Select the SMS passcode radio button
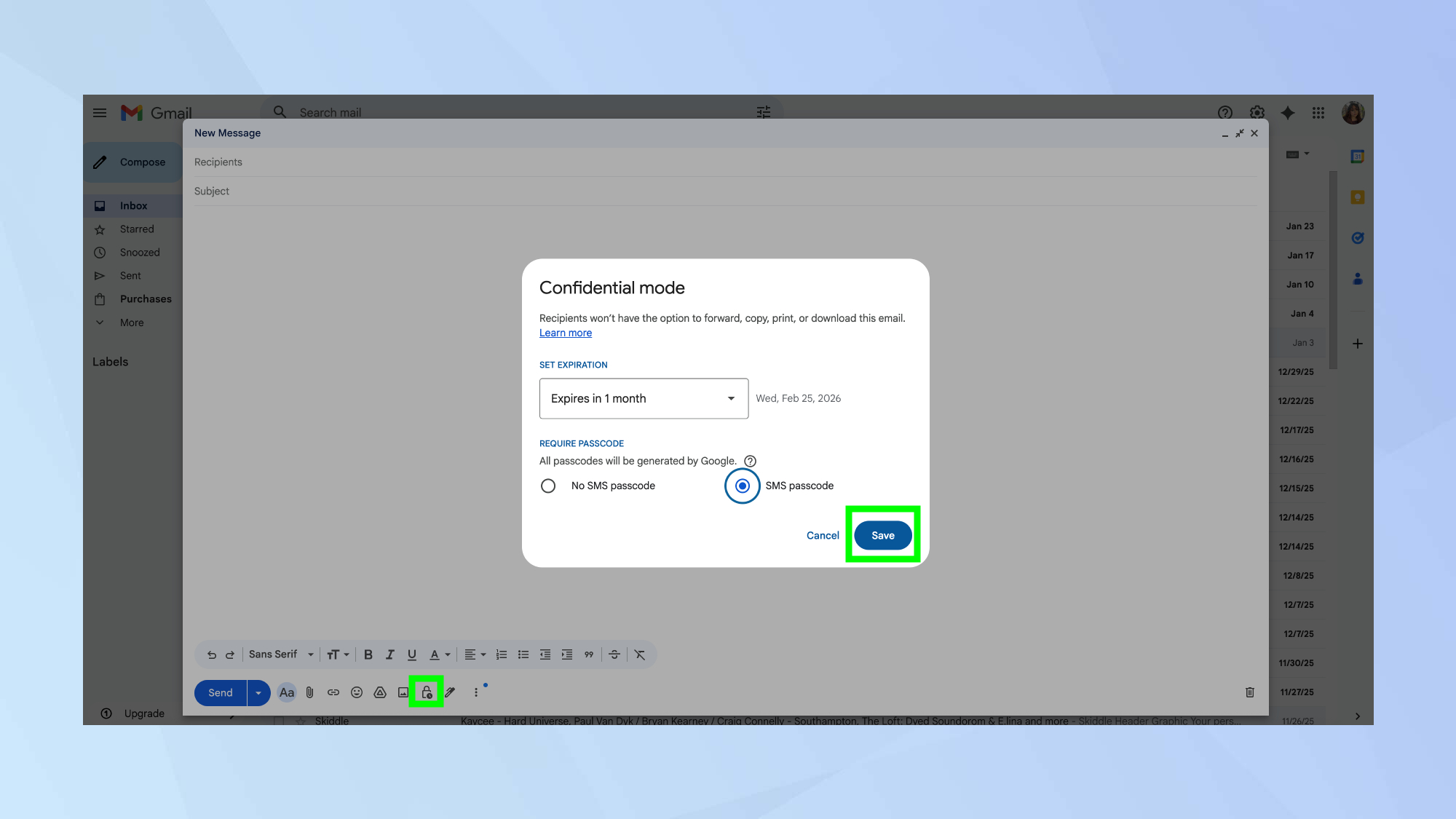The image size is (1456, 819). 741,486
